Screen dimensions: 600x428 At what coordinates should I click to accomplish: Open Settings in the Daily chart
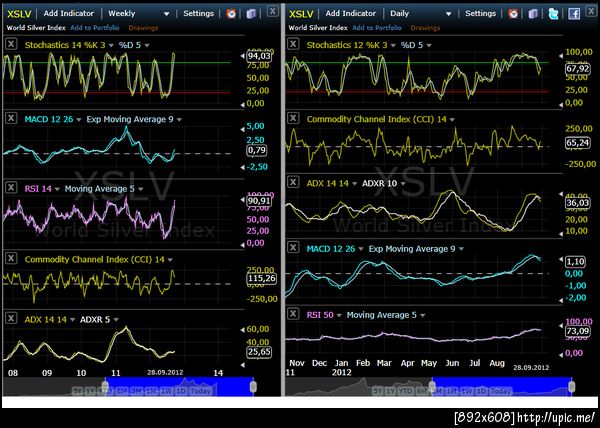point(480,13)
